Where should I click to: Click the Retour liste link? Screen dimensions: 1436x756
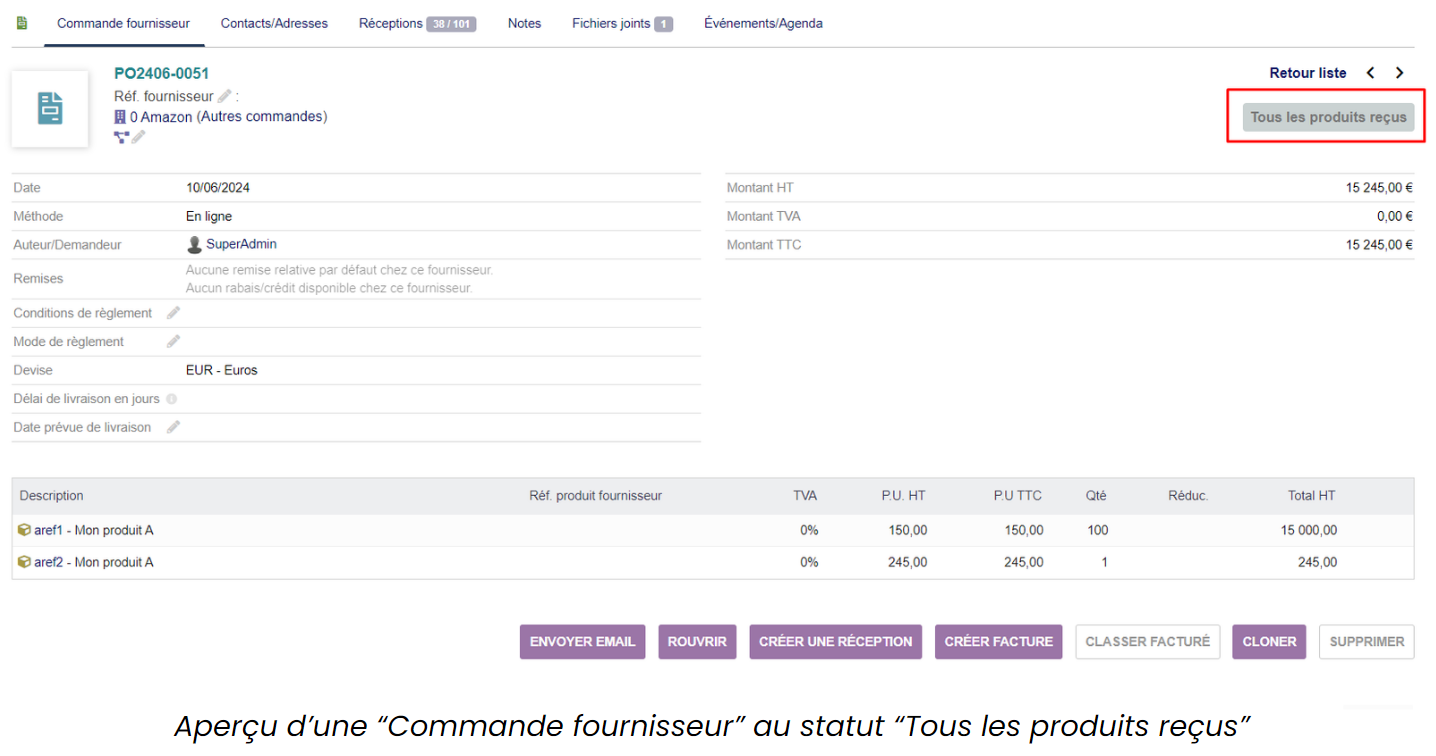pos(1308,73)
